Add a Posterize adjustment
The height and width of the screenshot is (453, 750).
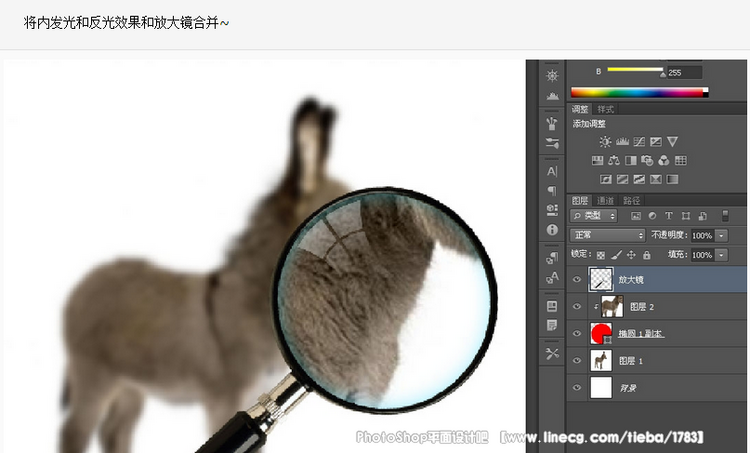[x=623, y=179]
